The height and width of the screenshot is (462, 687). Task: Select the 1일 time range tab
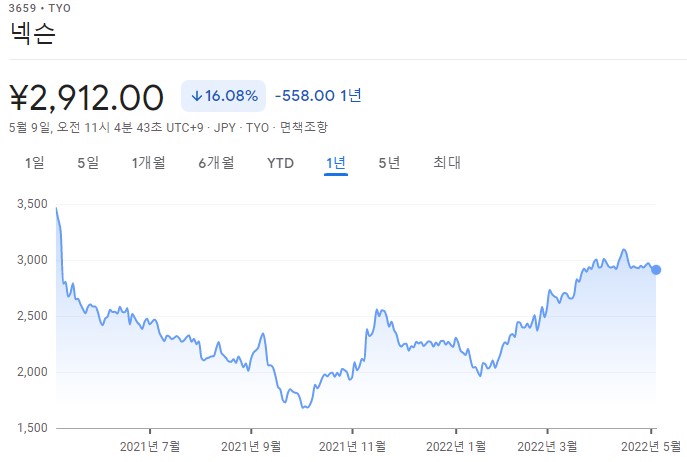(35, 163)
